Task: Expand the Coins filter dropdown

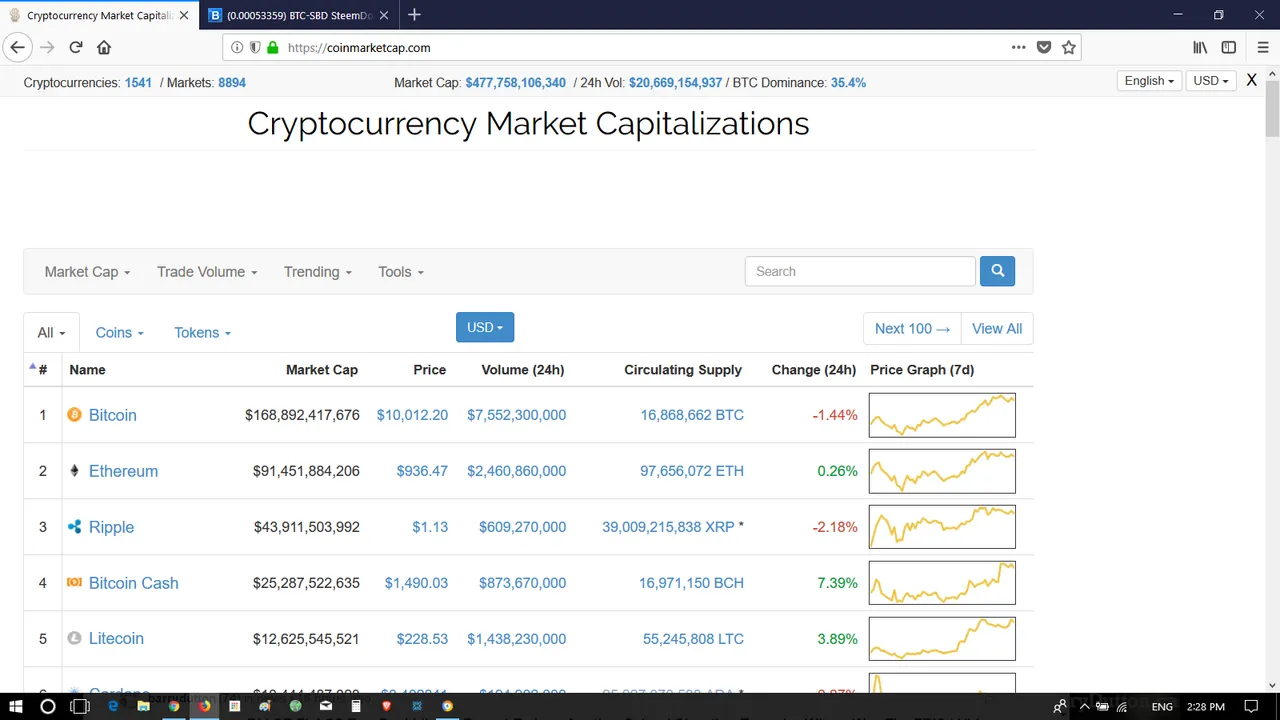Action: [x=119, y=333]
